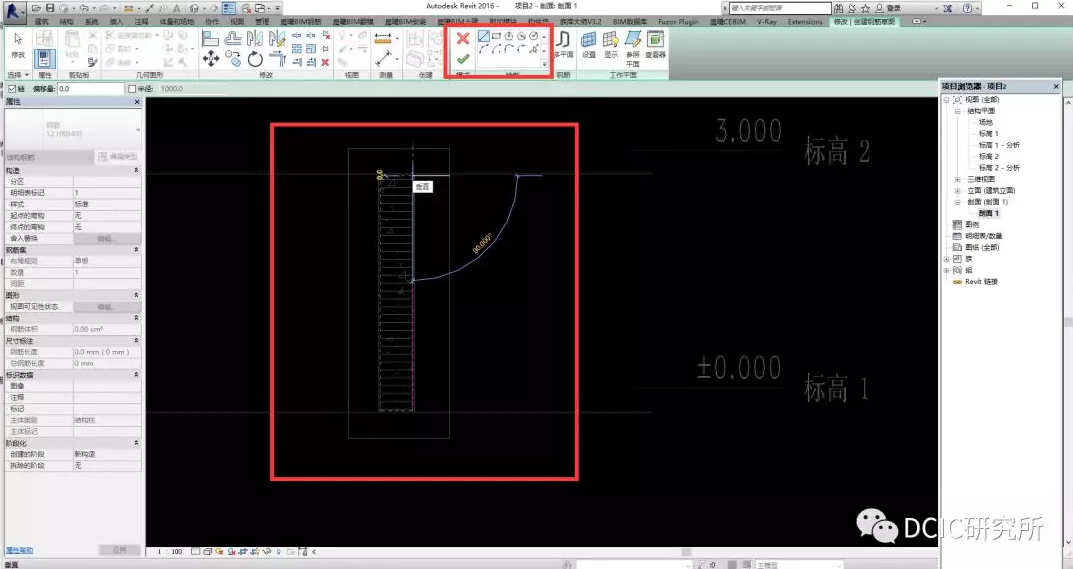Viewport: 1073px width, 569px height.
Task: Toggle the Chain checkbox in options bar
Action: (12, 89)
